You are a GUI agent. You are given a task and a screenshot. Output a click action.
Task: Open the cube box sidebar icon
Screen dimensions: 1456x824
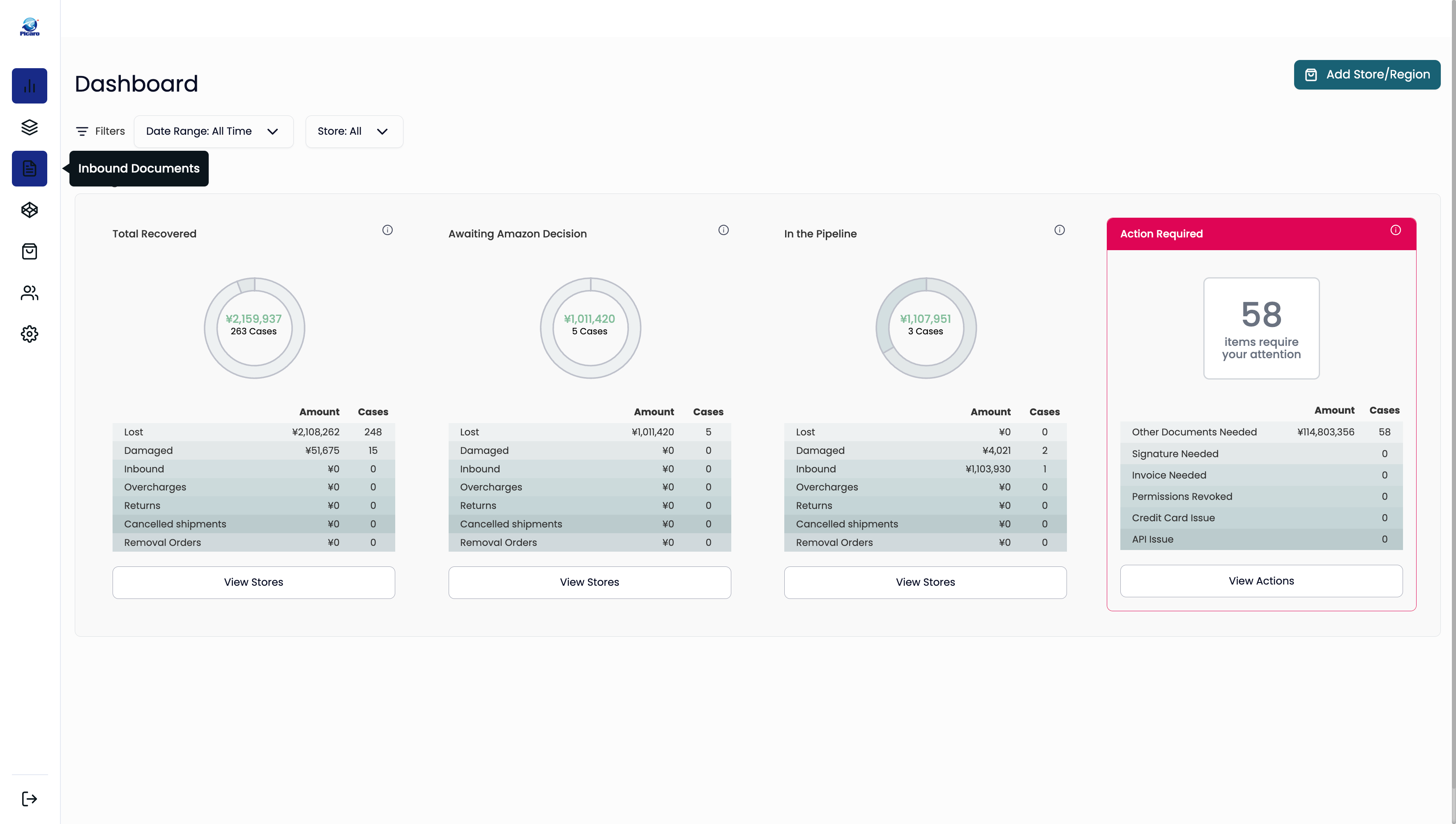[30, 210]
